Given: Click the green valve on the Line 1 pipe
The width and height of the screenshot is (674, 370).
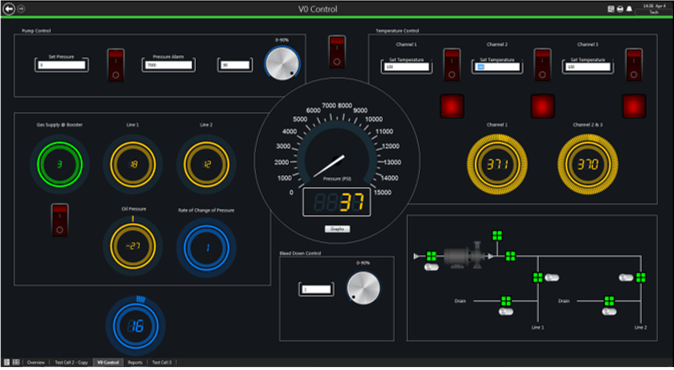Looking at the screenshot, I should pyautogui.click(x=538, y=278).
